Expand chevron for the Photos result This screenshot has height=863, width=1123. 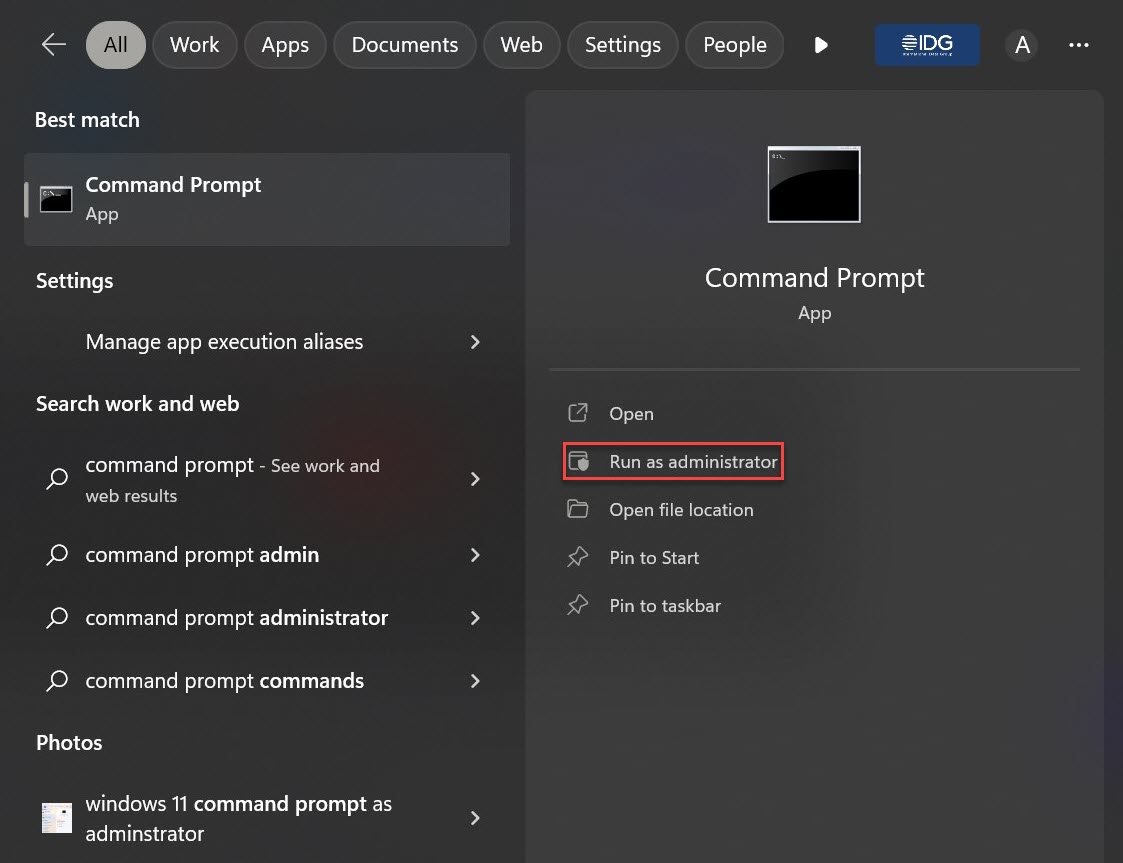coord(475,819)
